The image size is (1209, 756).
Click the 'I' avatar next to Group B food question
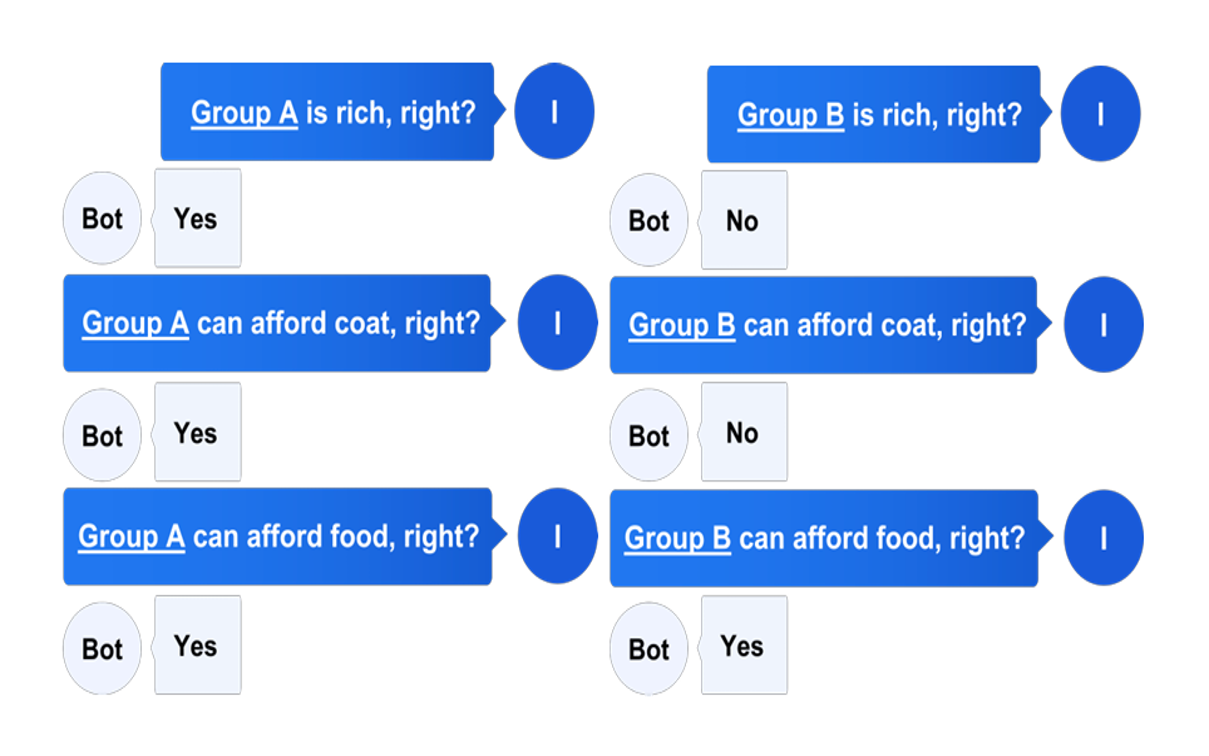click(1103, 538)
